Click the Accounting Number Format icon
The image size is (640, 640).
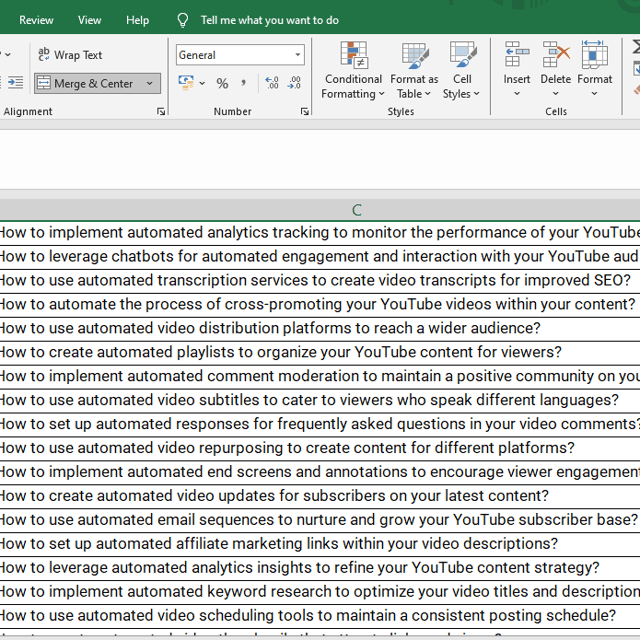click(186, 83)
